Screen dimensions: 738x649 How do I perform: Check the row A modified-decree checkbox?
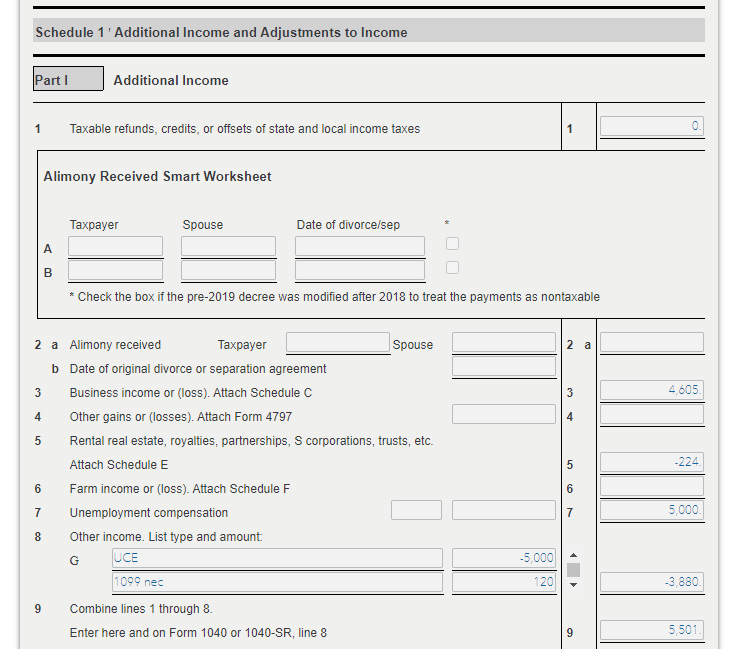point(452,243)
